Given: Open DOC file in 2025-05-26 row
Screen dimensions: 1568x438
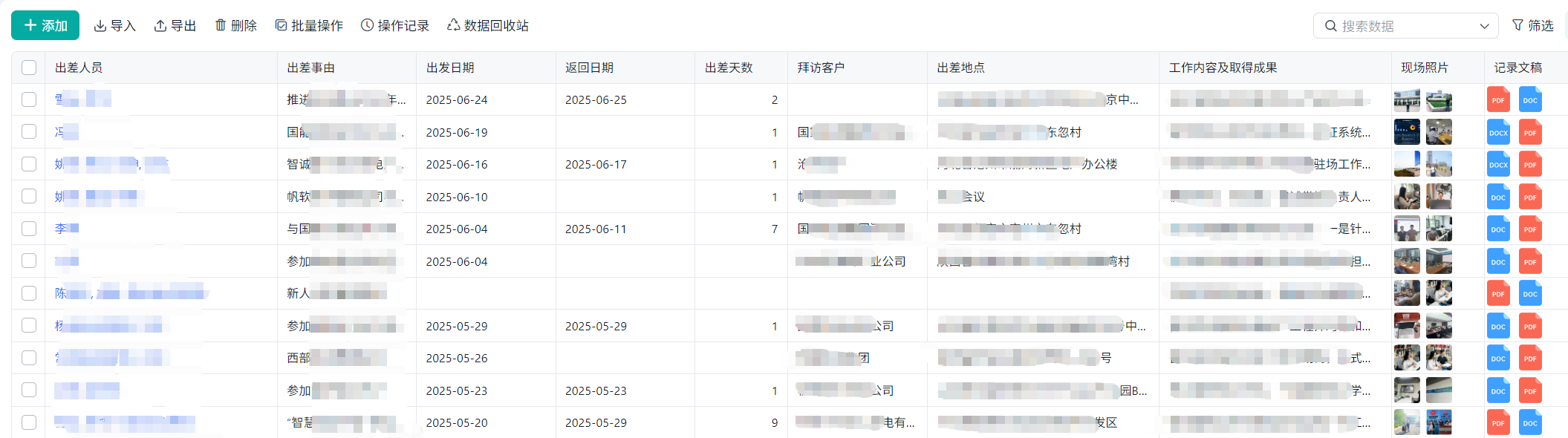Looking at the screenshot, I should tap(1498, 359).
